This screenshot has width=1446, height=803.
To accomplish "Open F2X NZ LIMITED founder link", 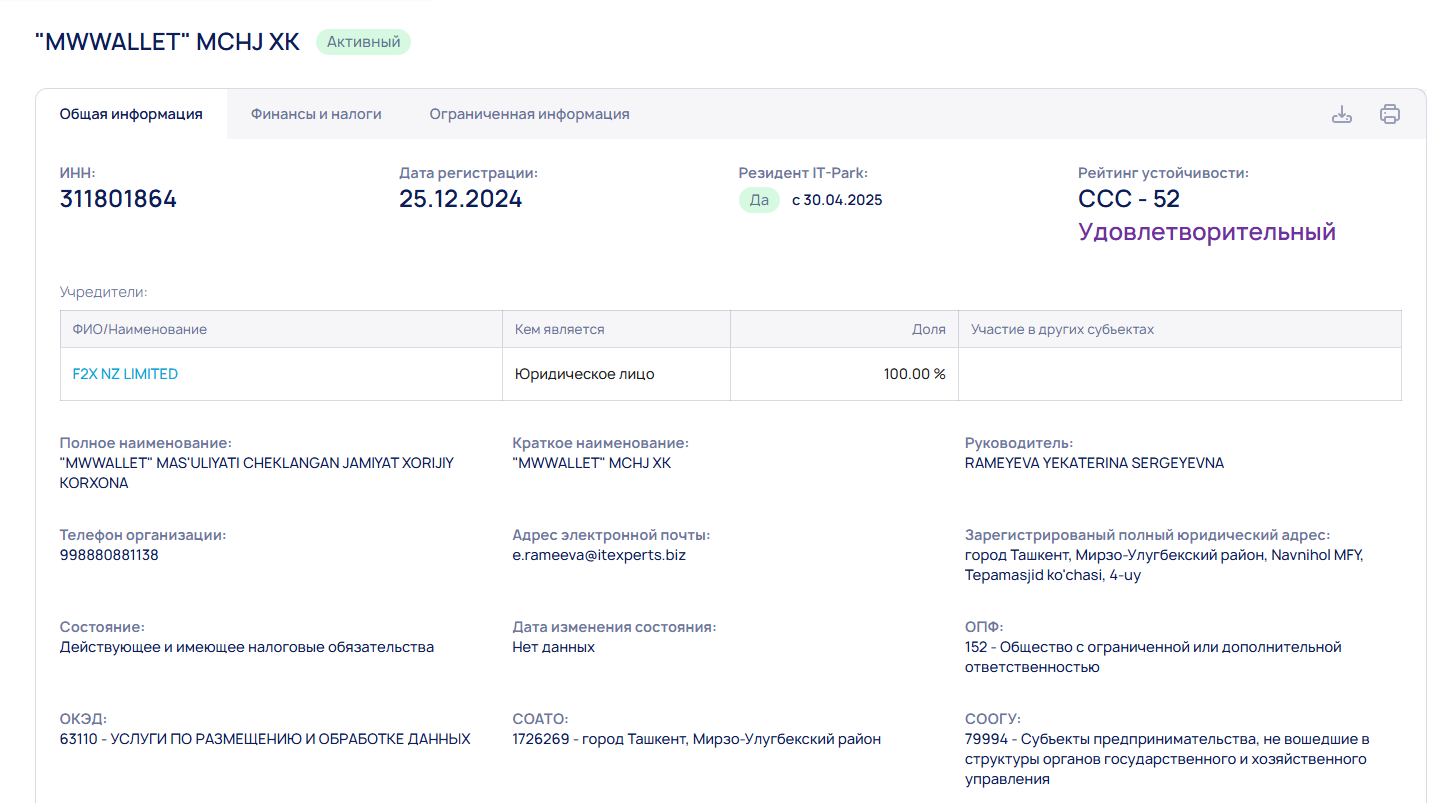I will [x=125, y=374].
